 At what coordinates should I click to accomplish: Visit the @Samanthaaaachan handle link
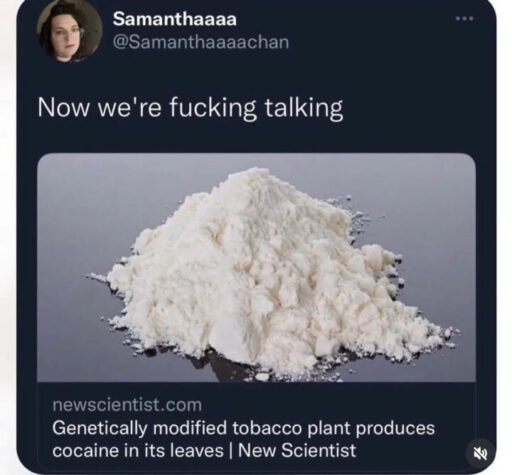click(201, 42)
